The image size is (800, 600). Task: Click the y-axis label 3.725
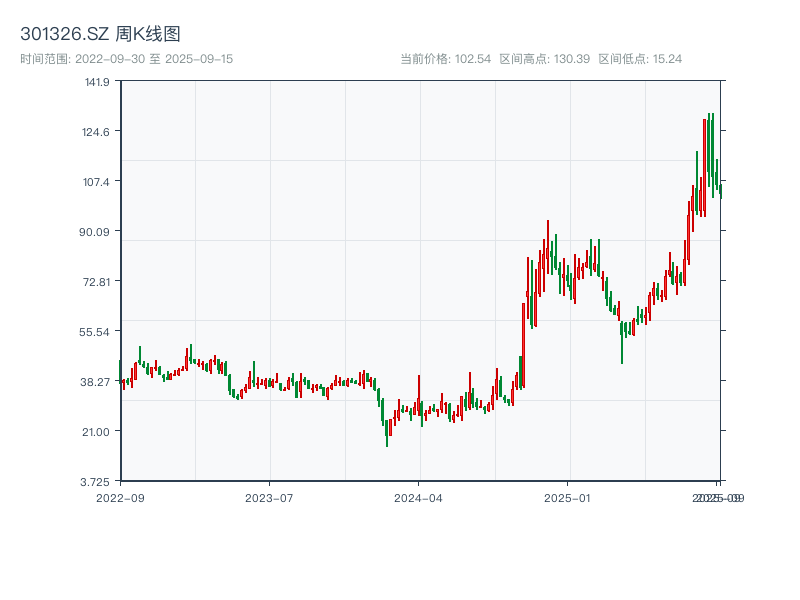click(x=95, y=482)
